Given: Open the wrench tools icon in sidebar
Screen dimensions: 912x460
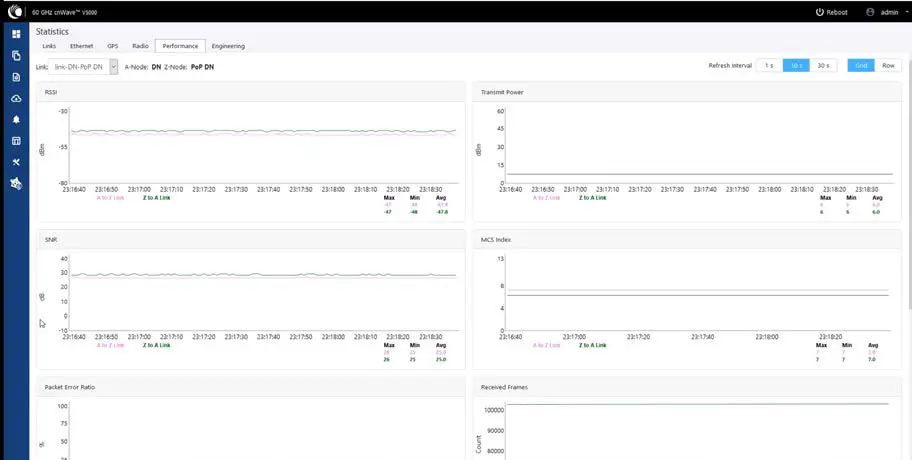Looking at the screenshot, I should click(16, 162).
